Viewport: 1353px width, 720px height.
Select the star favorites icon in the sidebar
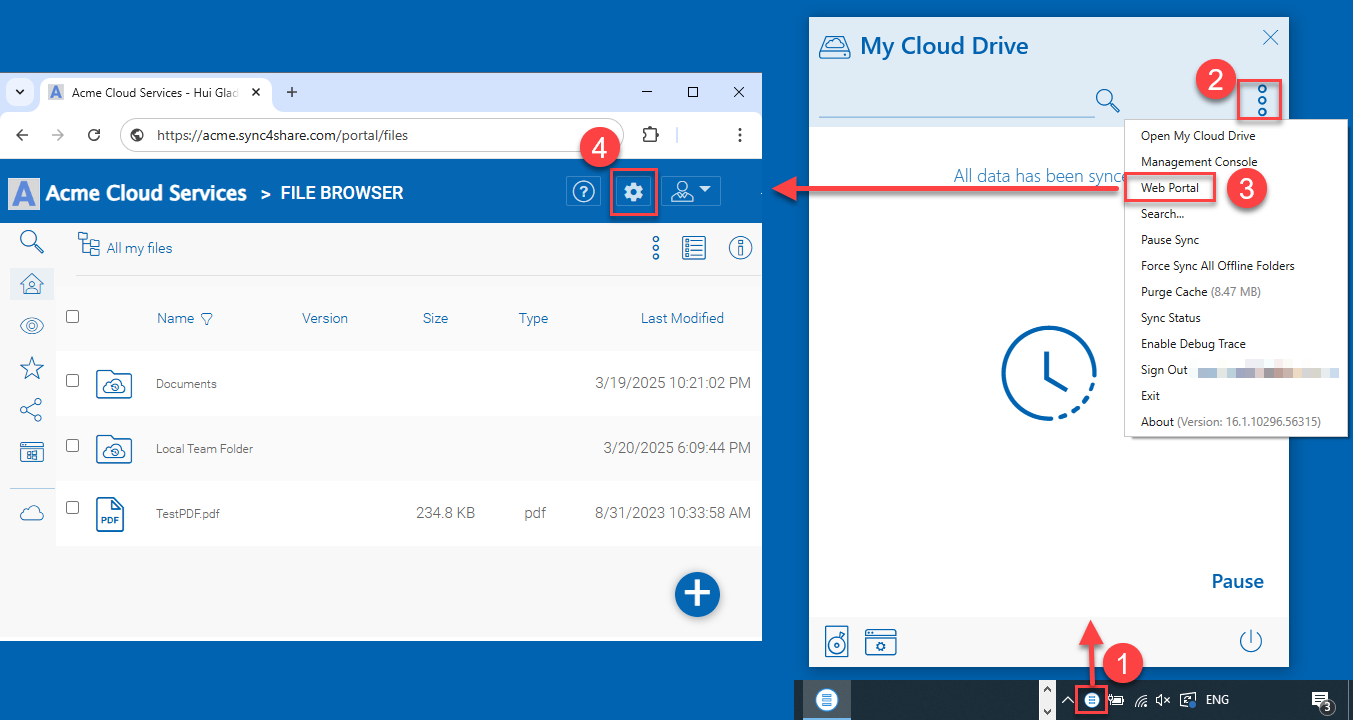point(32,368)
